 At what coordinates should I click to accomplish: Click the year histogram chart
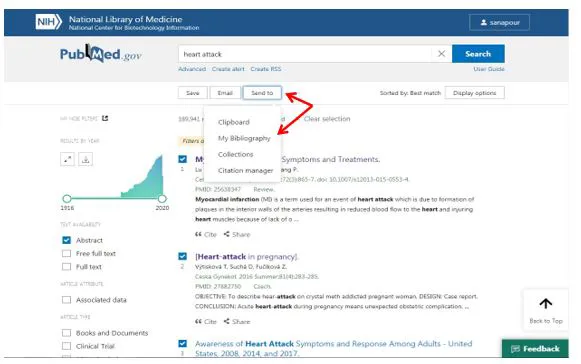pyautogui.click(x=142, y=177)
